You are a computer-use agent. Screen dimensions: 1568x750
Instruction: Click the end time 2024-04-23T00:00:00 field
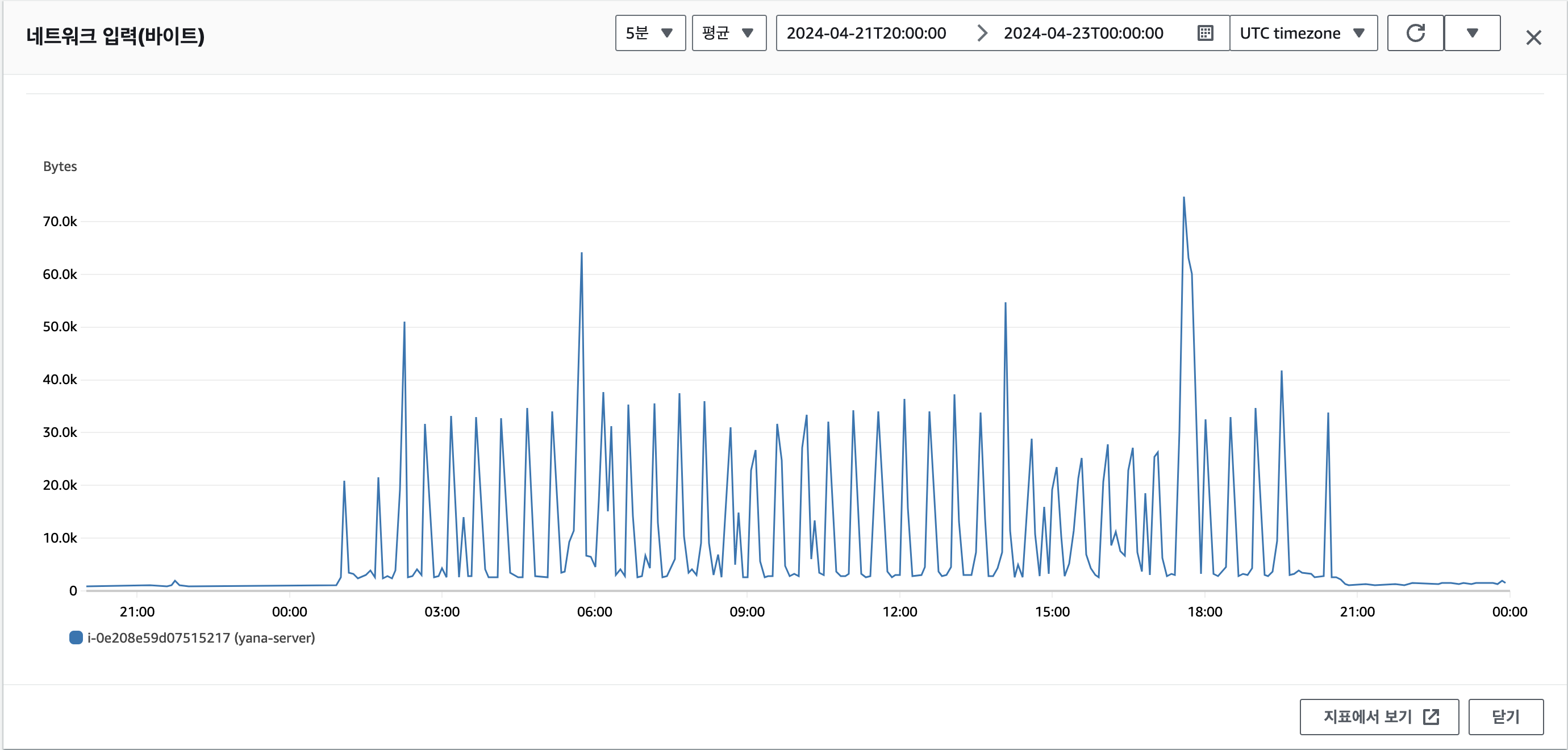1083,33
